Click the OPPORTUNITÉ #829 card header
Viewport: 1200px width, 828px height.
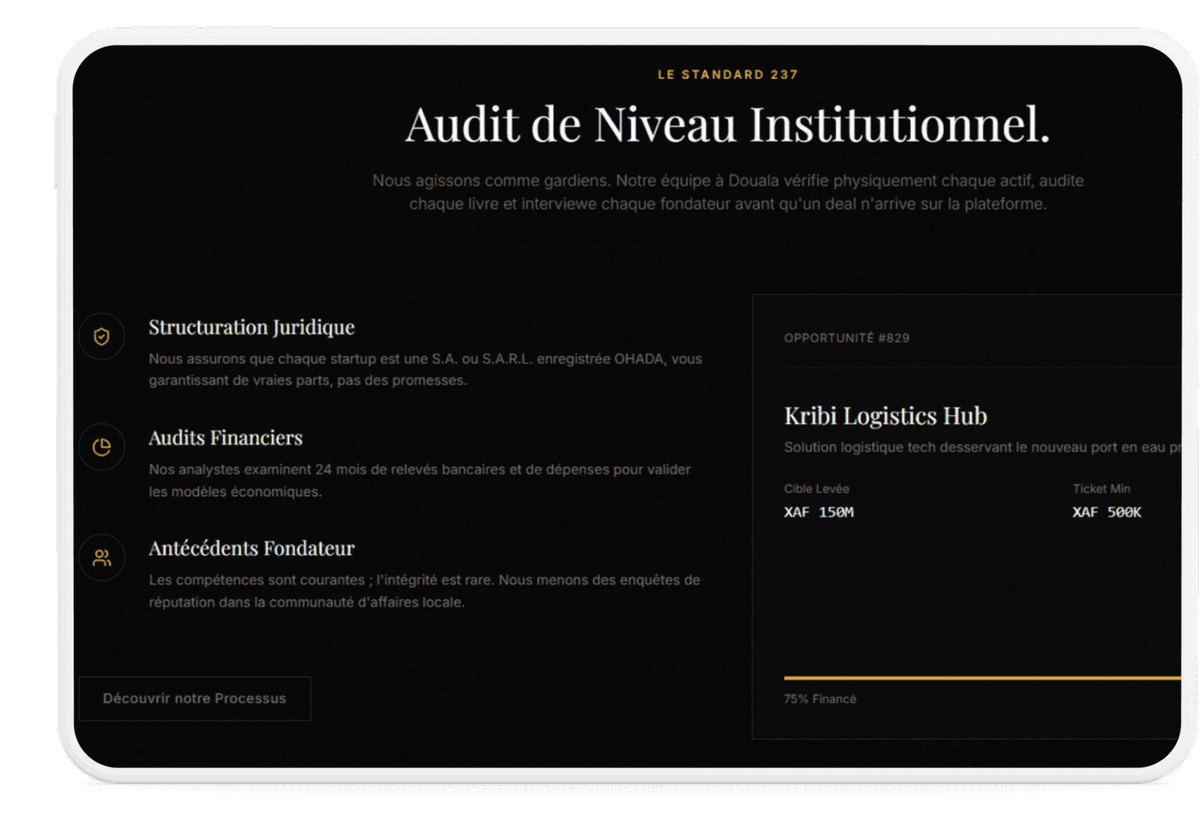[x=846, y=338]
